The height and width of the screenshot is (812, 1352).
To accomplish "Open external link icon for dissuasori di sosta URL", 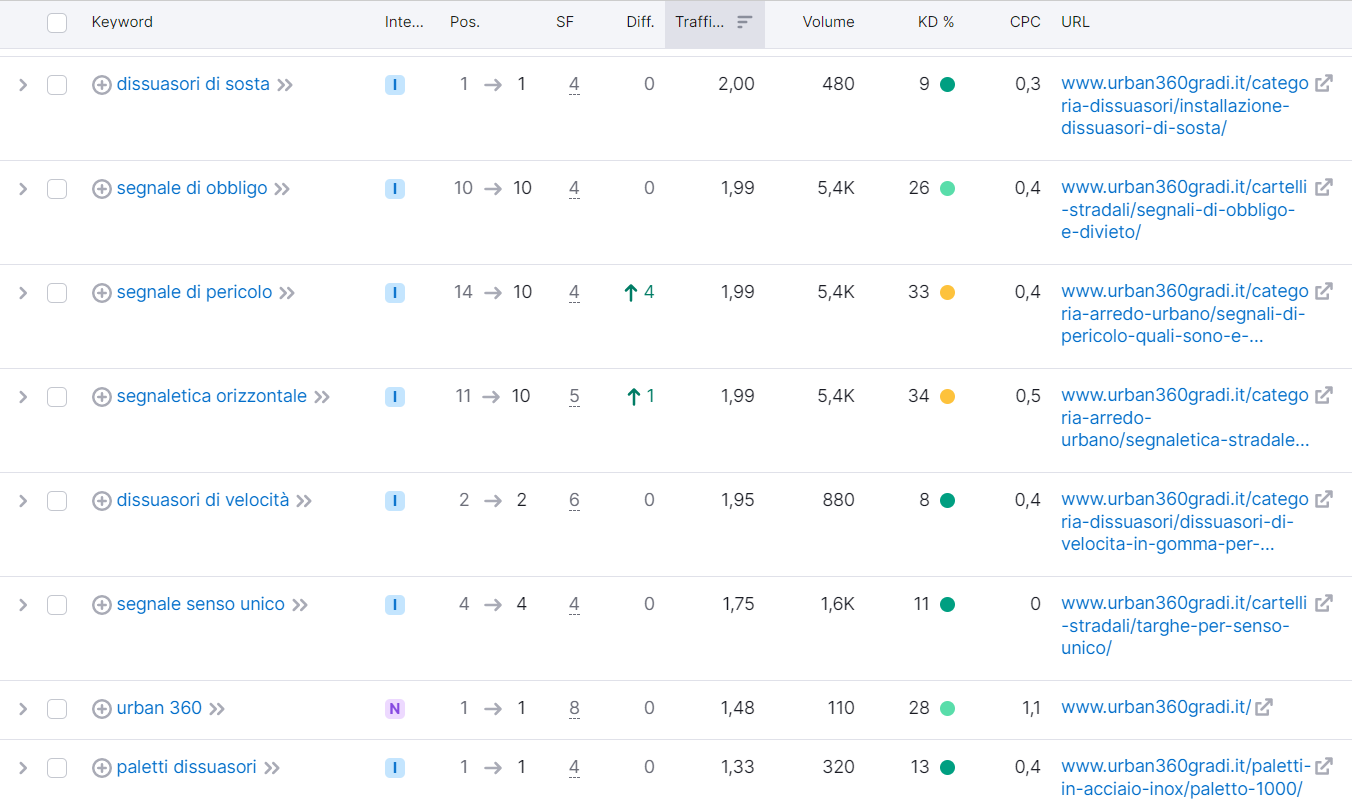I will click(1323, 84).
